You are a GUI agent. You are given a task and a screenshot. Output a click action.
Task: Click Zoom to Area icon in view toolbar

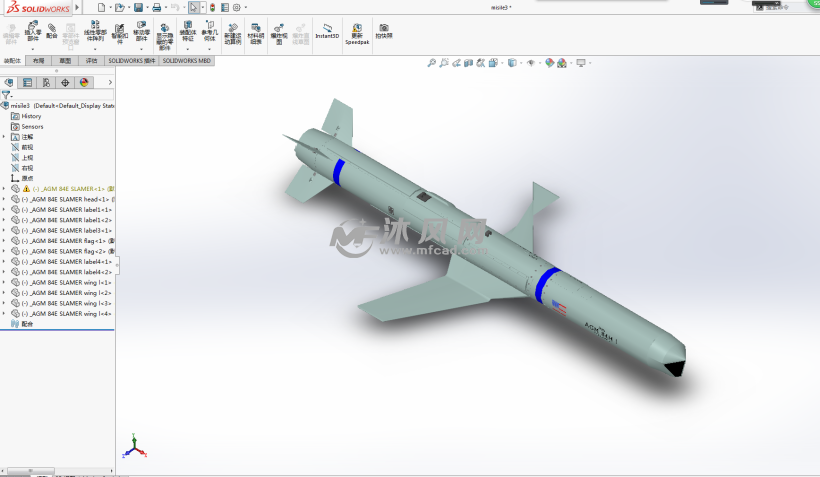(444, 63)
